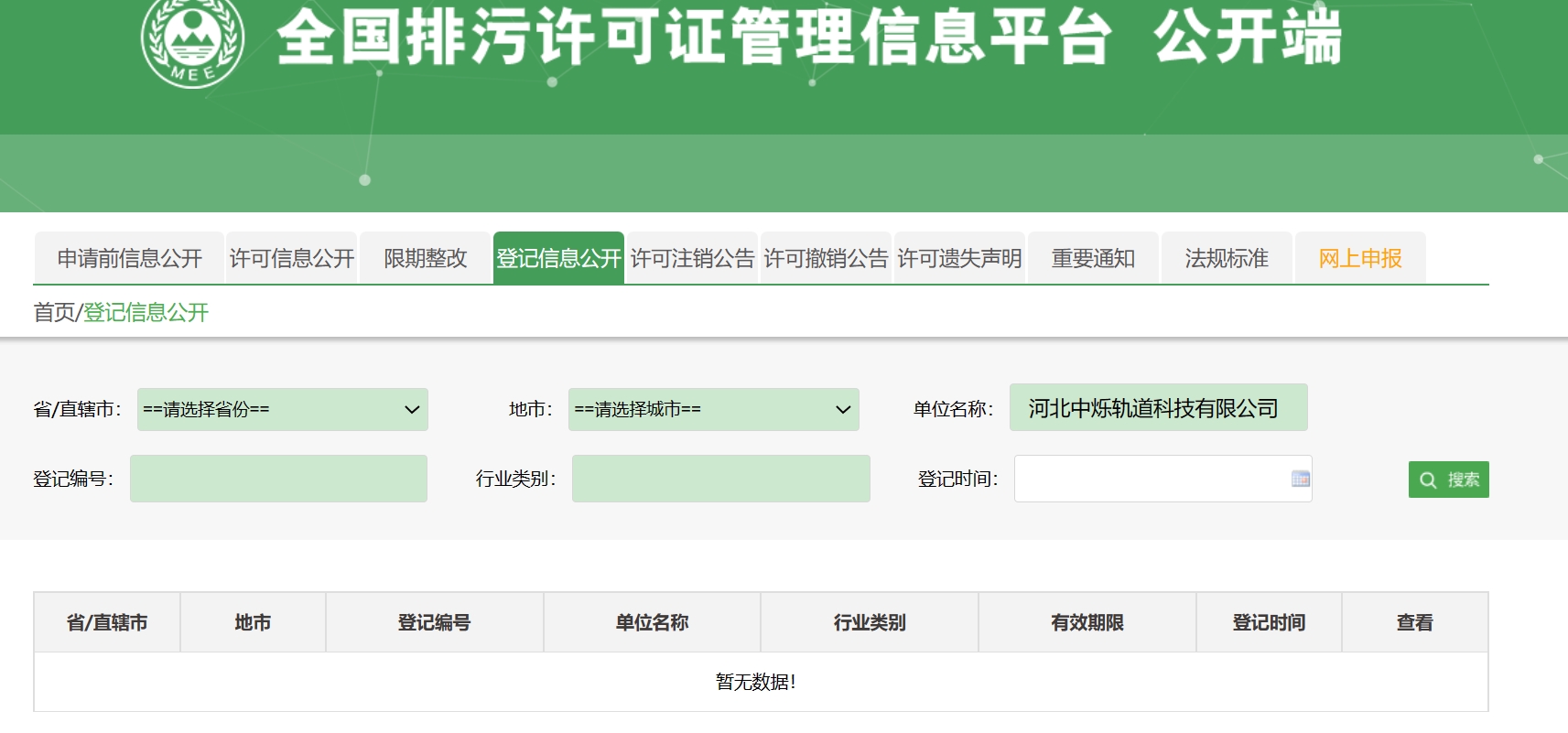
Task: Click the magnifier search button
Action: [1448, 480]
